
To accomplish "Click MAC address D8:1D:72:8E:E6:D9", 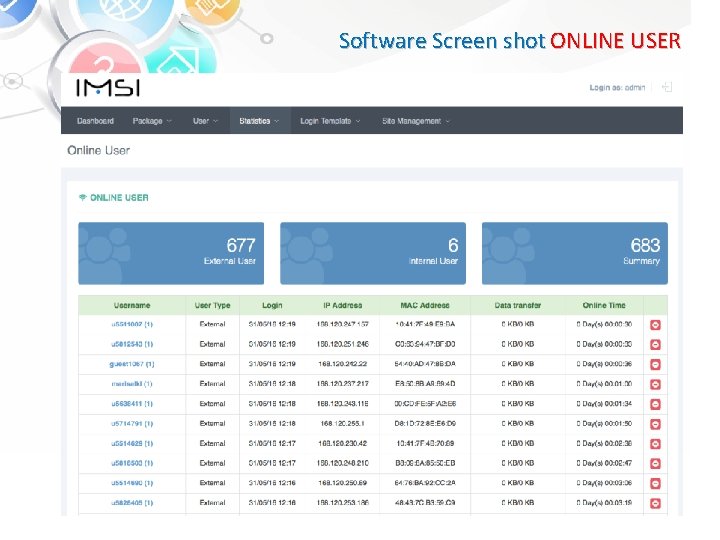I will pos(425,423).
